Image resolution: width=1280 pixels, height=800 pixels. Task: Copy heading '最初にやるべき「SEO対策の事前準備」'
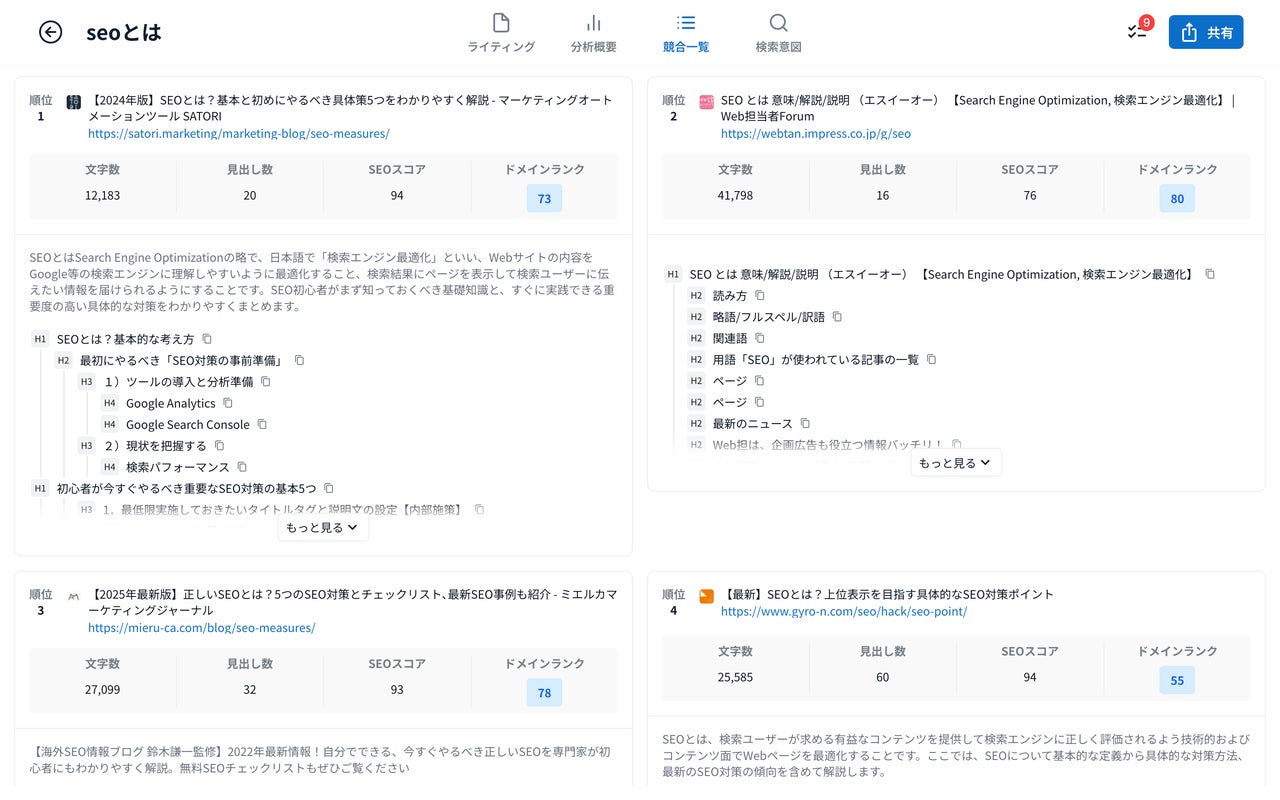(x=299, y=360)
